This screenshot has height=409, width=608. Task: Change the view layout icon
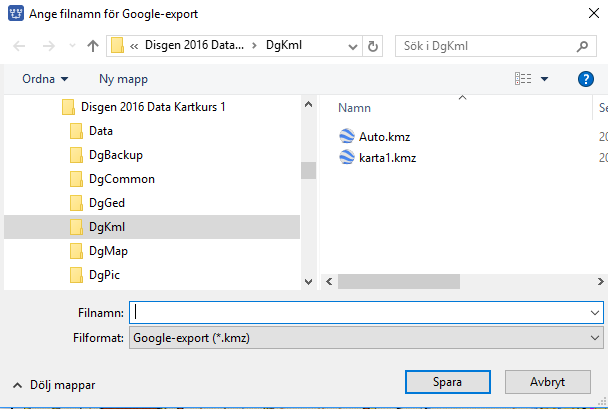click(523, 79)
